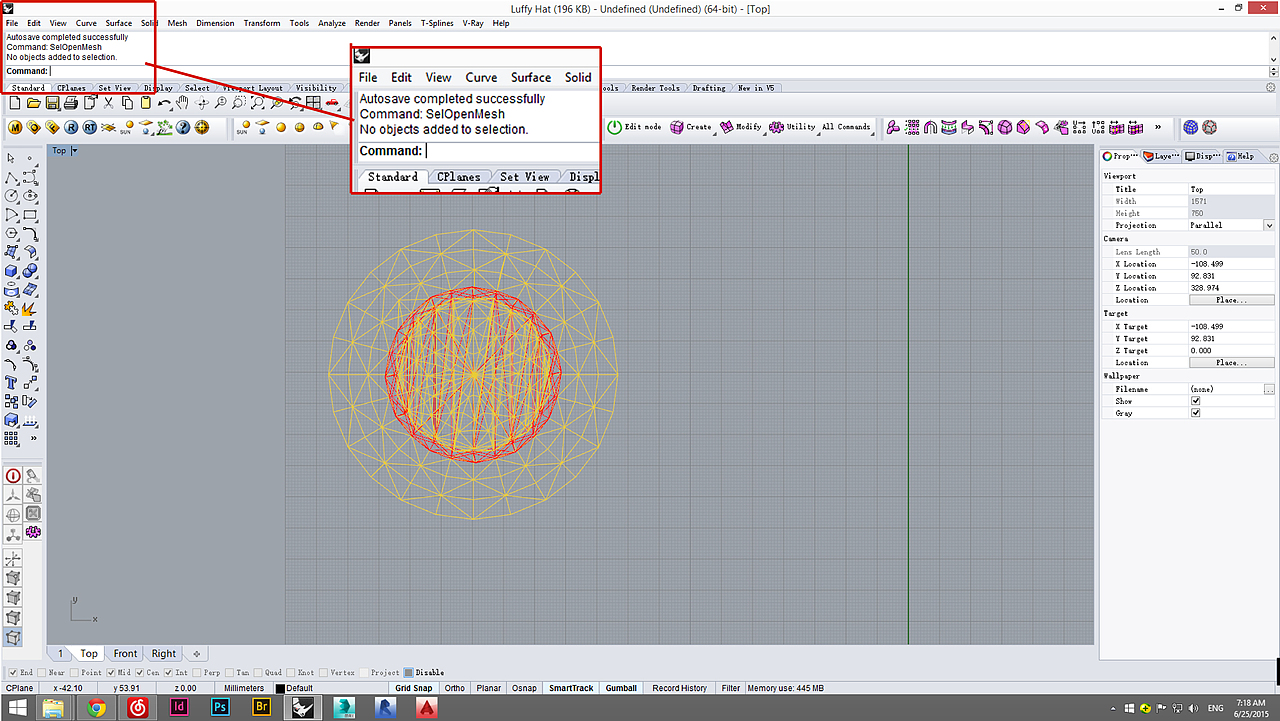Open the Analyze menu
The height and width of the screenshot is (721, 1280).
coord(332,23)
